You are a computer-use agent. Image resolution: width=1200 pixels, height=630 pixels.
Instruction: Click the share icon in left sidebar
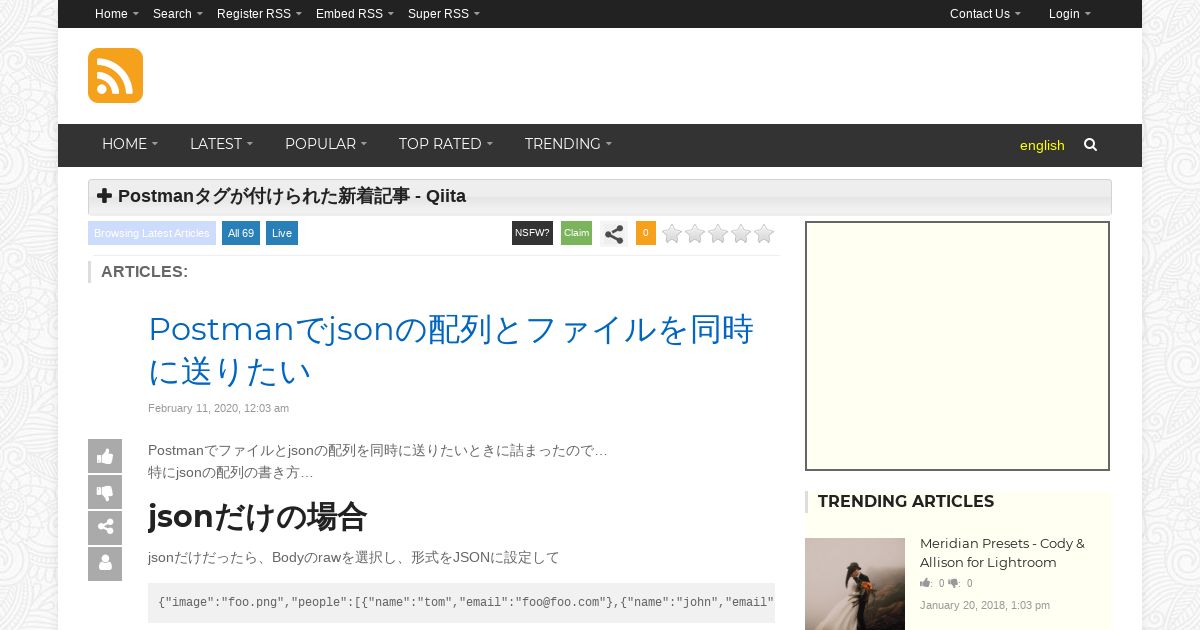[x=105, y=528]
